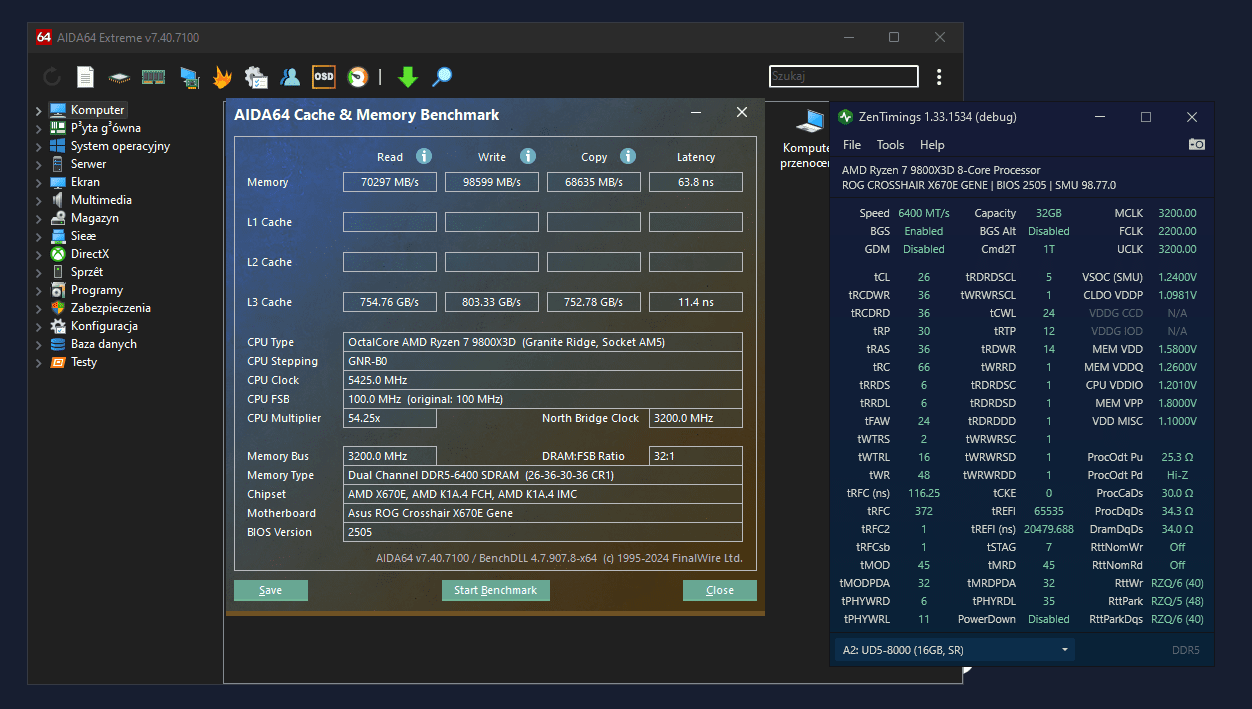
Task: Take a screenshot with ZenTimings camera icon
Action: click(1197, 145)
